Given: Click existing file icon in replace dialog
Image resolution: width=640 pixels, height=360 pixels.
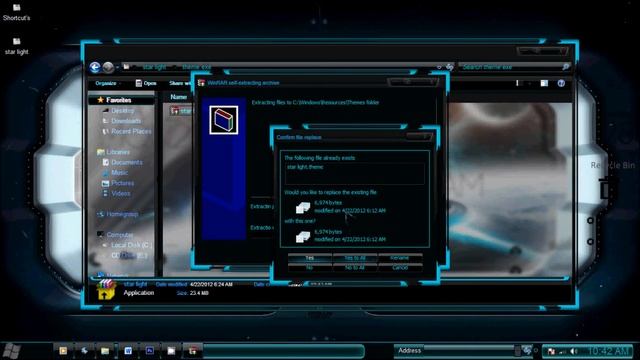Looking at the screenshot, I should pos(302,207).
